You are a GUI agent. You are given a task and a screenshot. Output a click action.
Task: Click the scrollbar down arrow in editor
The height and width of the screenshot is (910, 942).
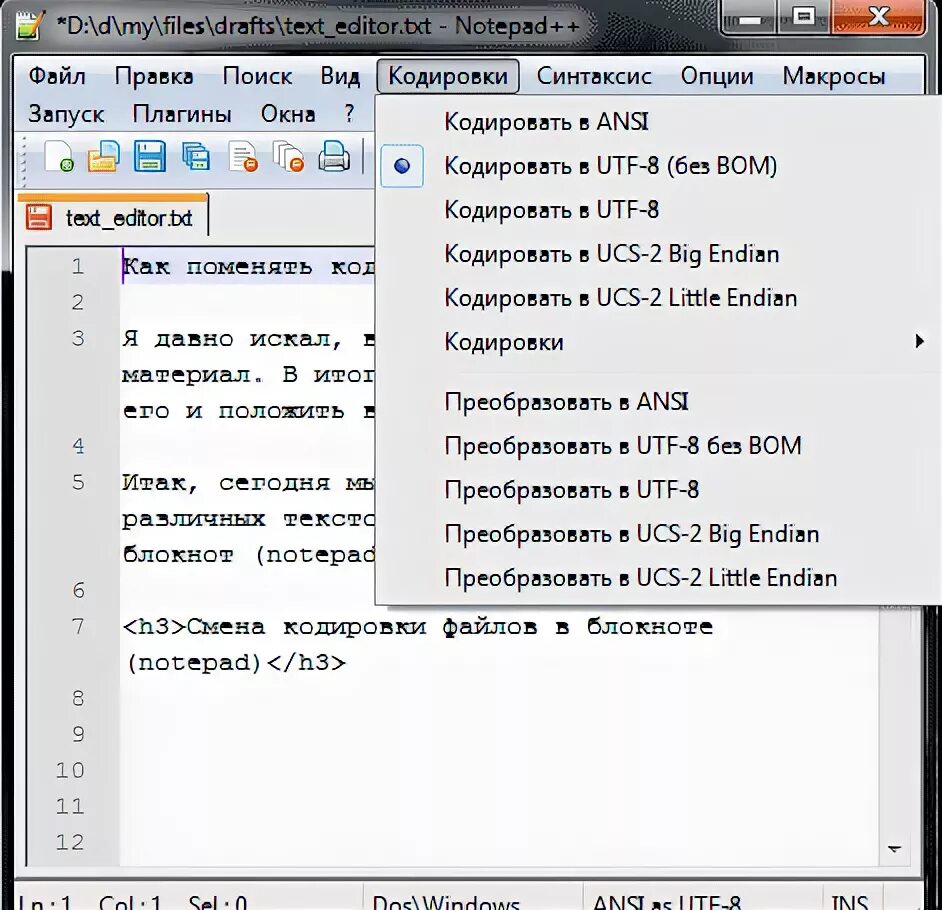(895, 849)
